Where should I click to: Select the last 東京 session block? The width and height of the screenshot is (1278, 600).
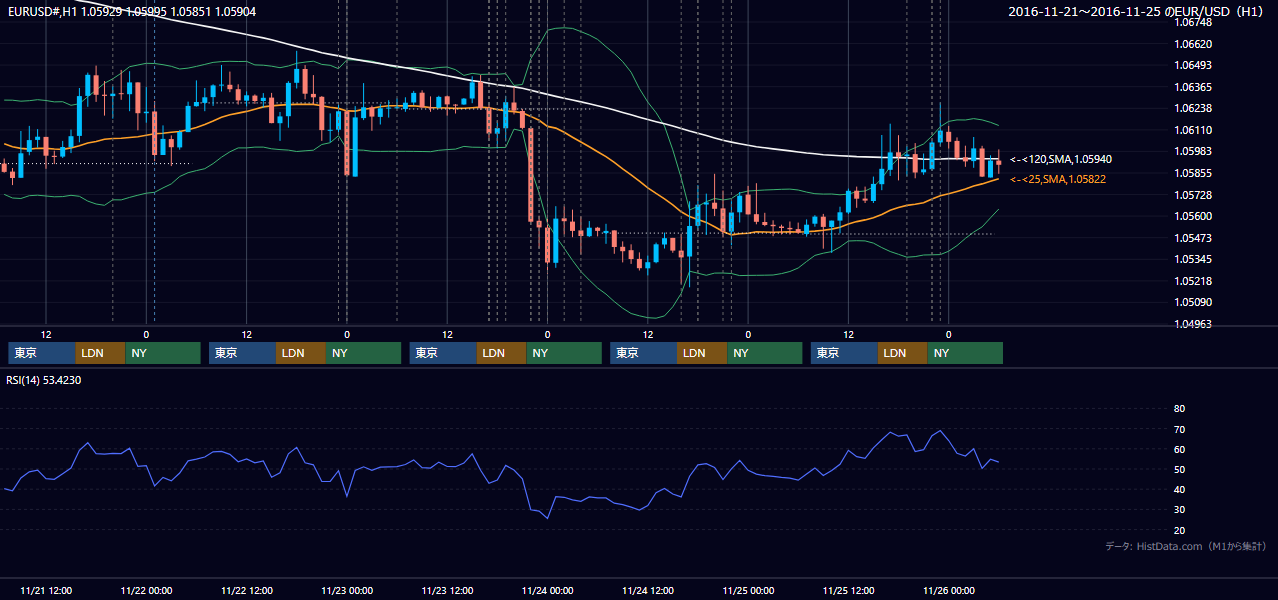845,353
